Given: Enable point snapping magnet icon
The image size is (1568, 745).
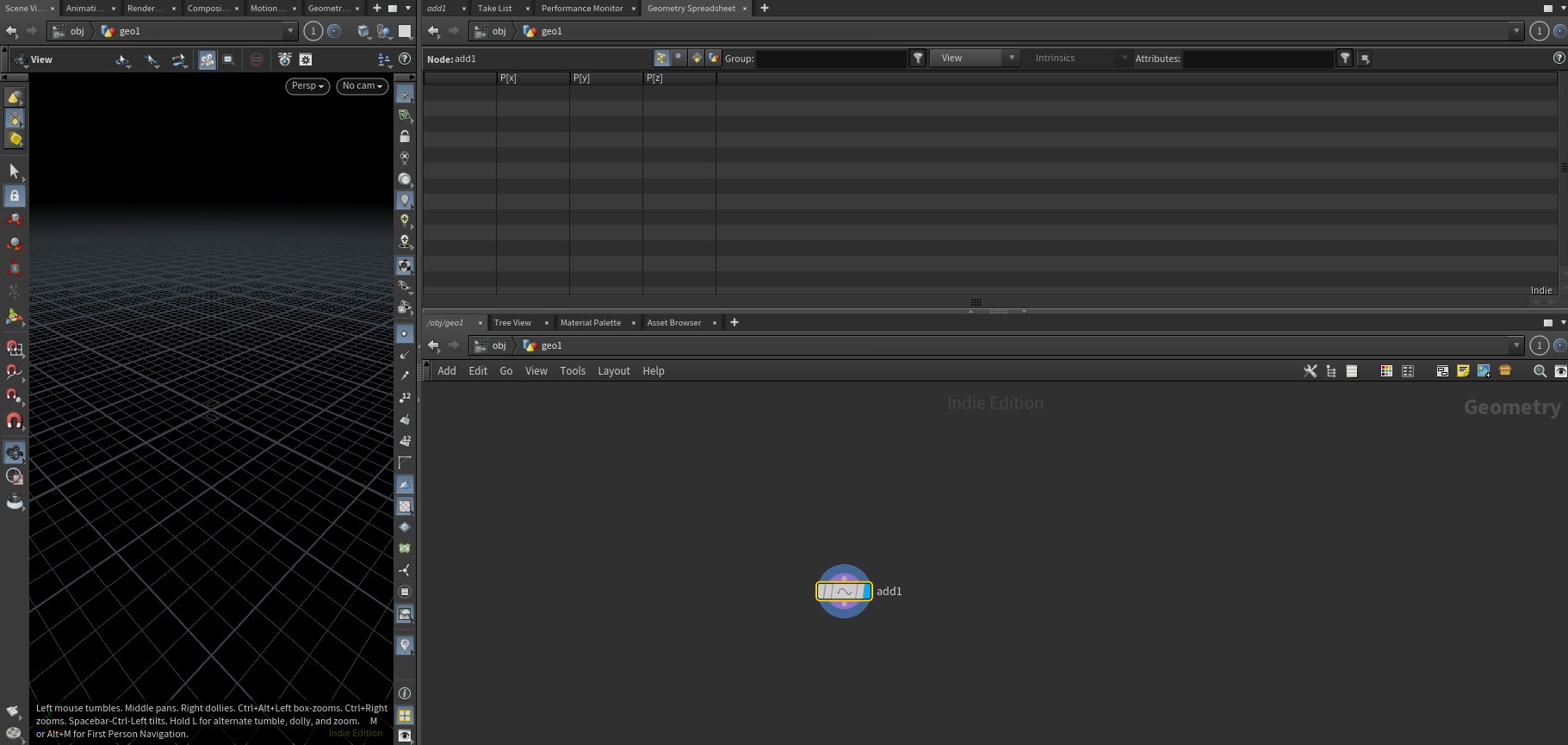Looking at the screenshot, I should [14, 396].
